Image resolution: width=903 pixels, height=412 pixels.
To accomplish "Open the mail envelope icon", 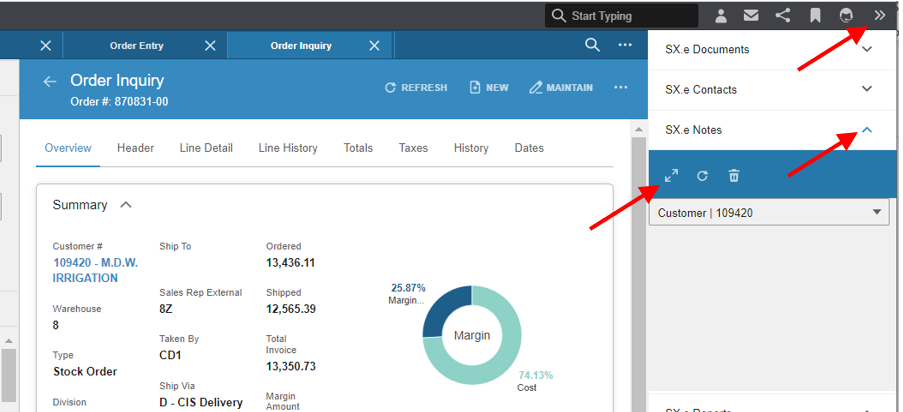I will pos(750,16).
